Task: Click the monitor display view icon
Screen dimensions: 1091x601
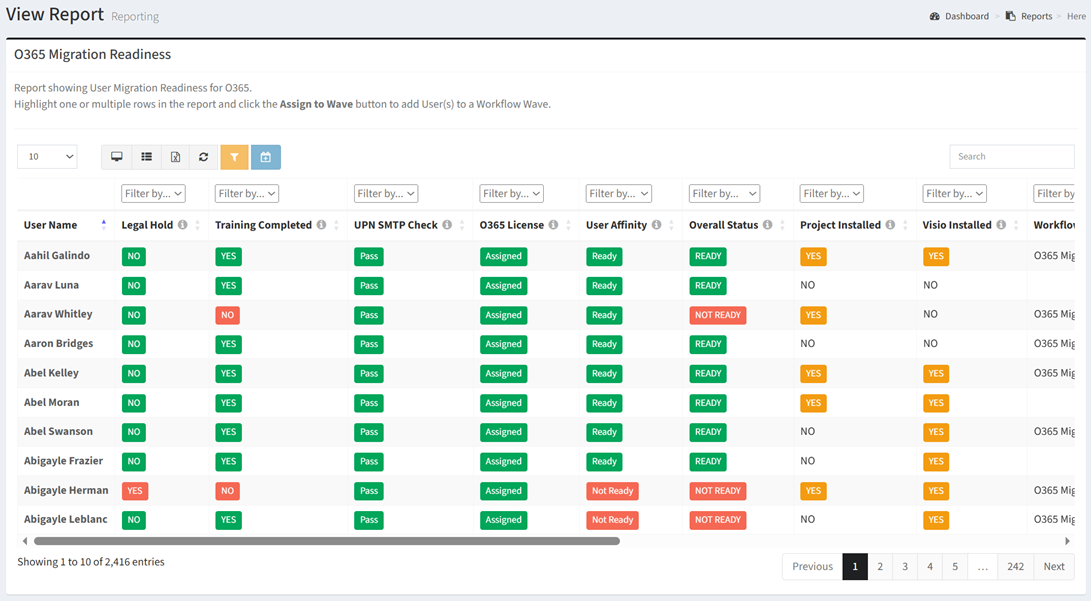Action: coord(117,157)
